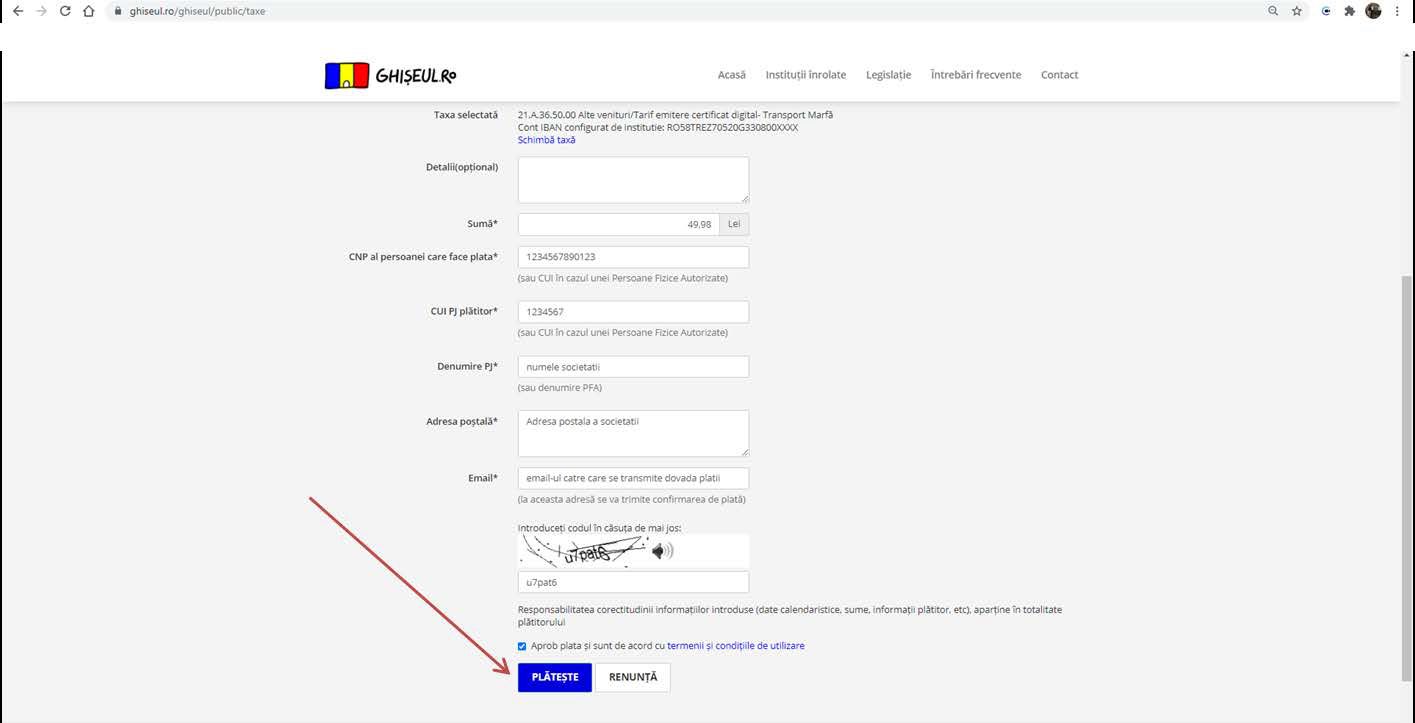Open Instituții înrolate menu item
This screenshot has height=723, width=1415.
click(x=805, y=75)
